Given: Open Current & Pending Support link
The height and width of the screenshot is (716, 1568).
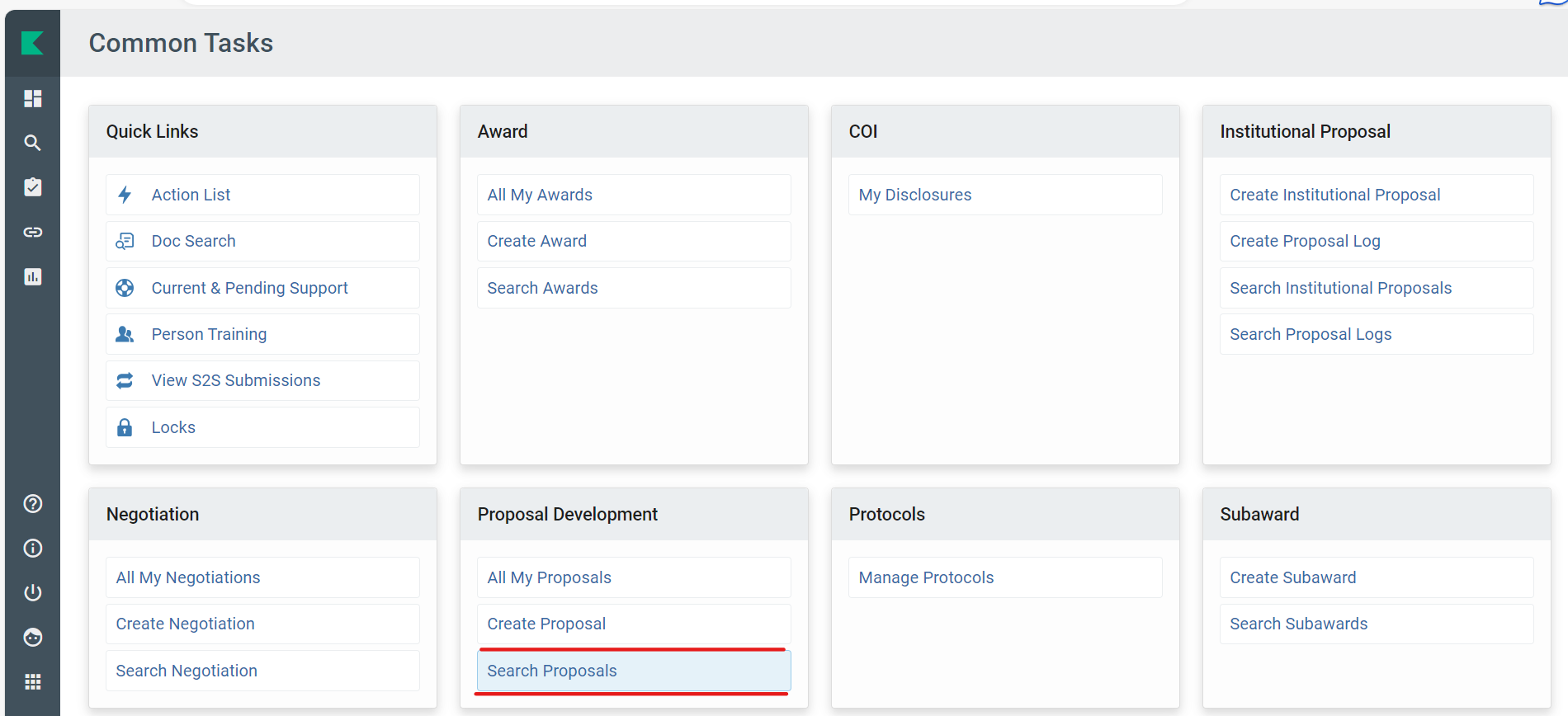Looking at the screenshot, I should 262,288.
